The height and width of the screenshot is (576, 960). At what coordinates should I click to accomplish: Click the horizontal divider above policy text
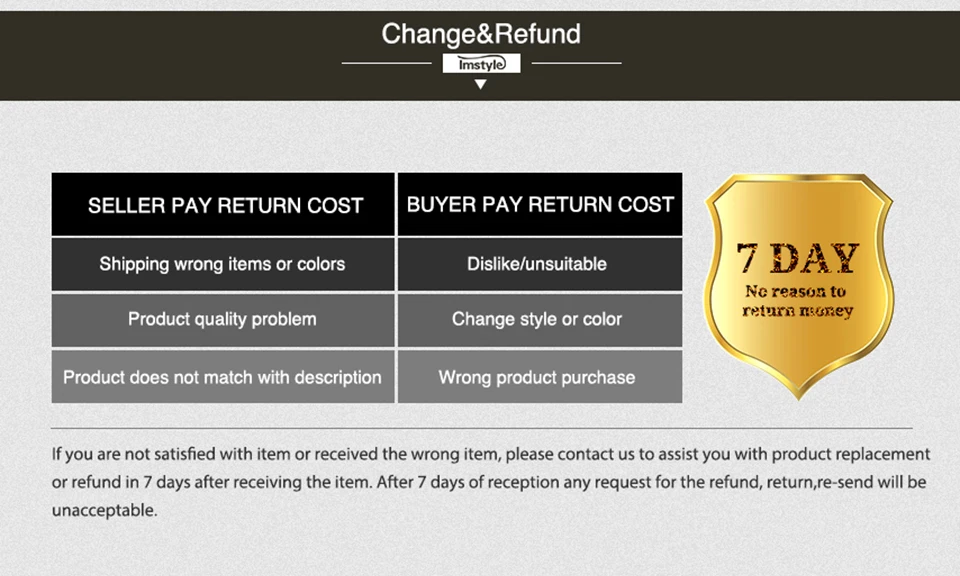481,428
